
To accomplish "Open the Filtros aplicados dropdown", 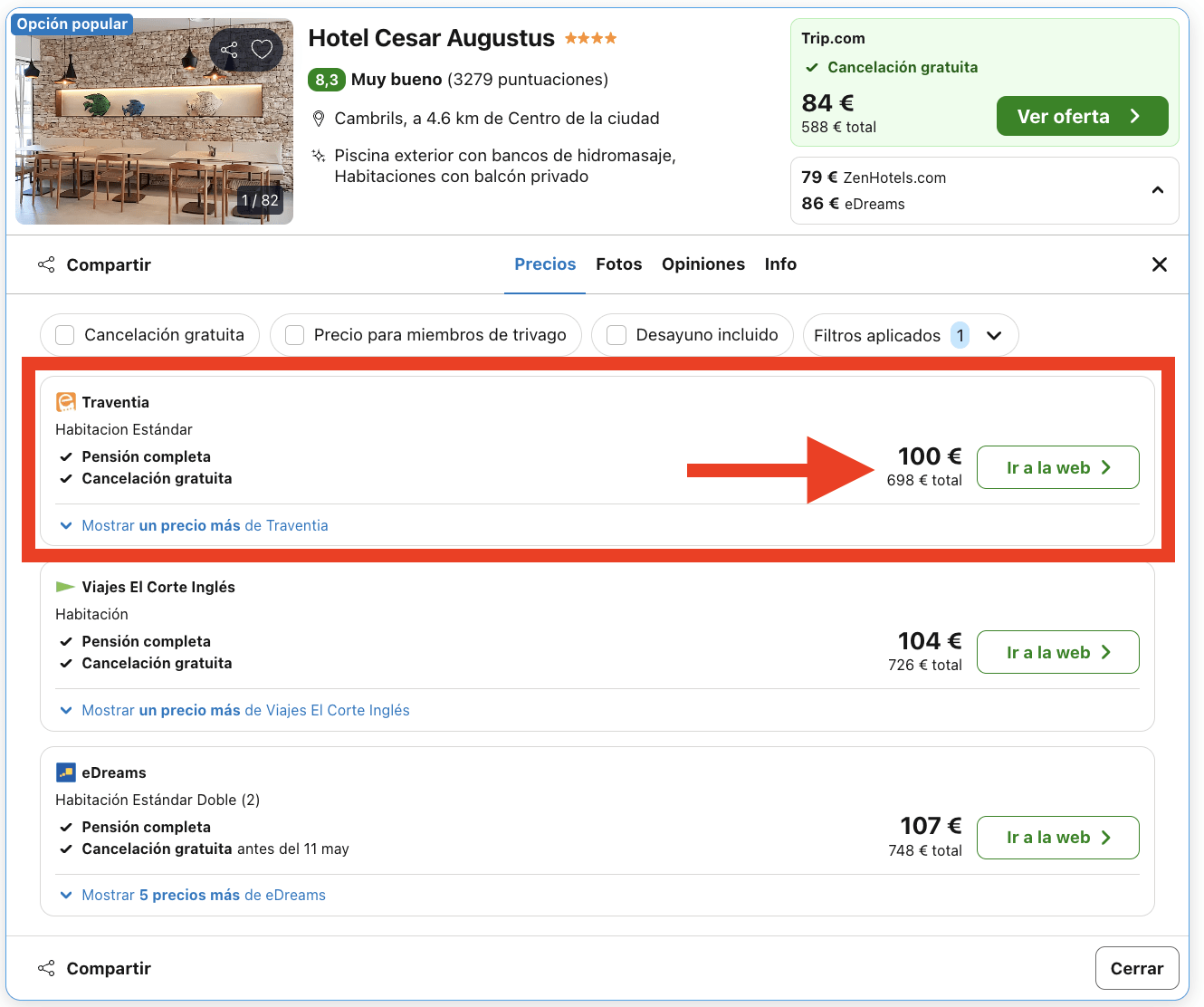I will [994, 335].
